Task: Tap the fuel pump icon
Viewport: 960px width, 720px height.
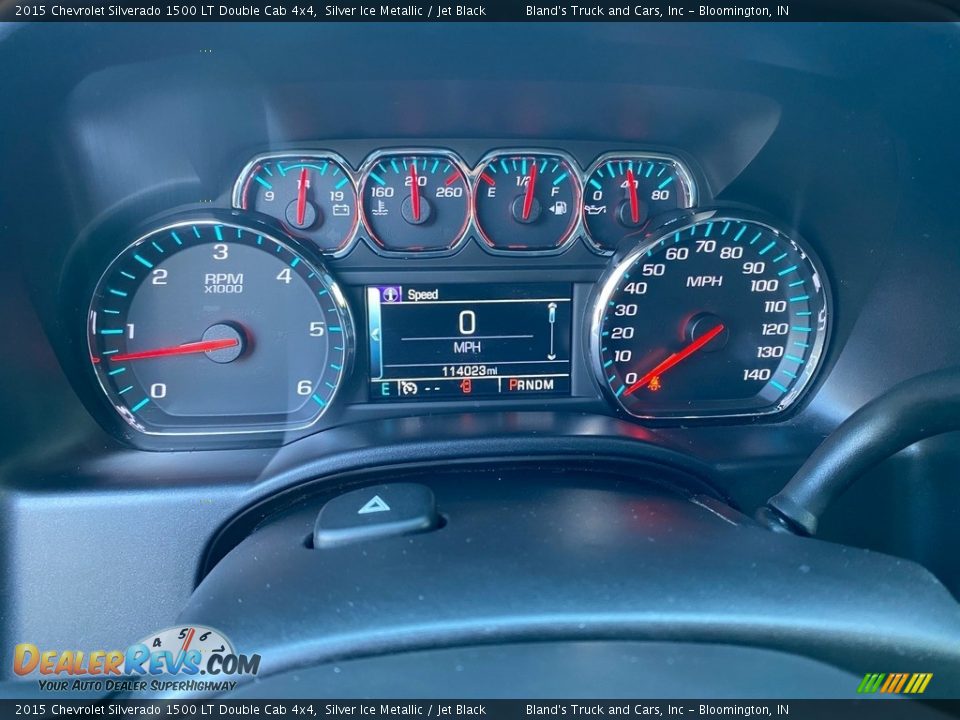Action: point(558,208)
